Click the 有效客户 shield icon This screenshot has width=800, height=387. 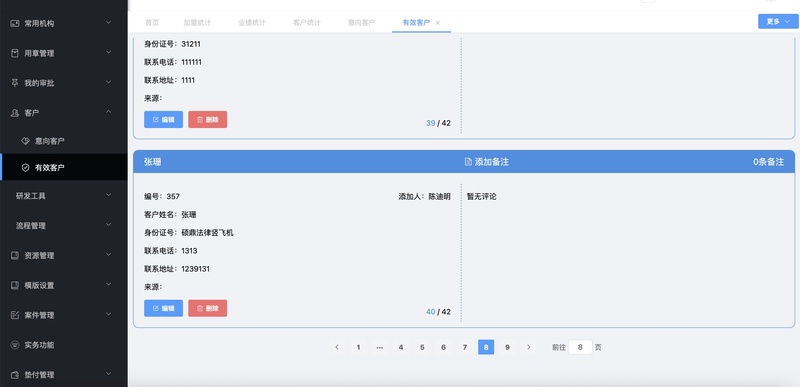tap(26, 168)
